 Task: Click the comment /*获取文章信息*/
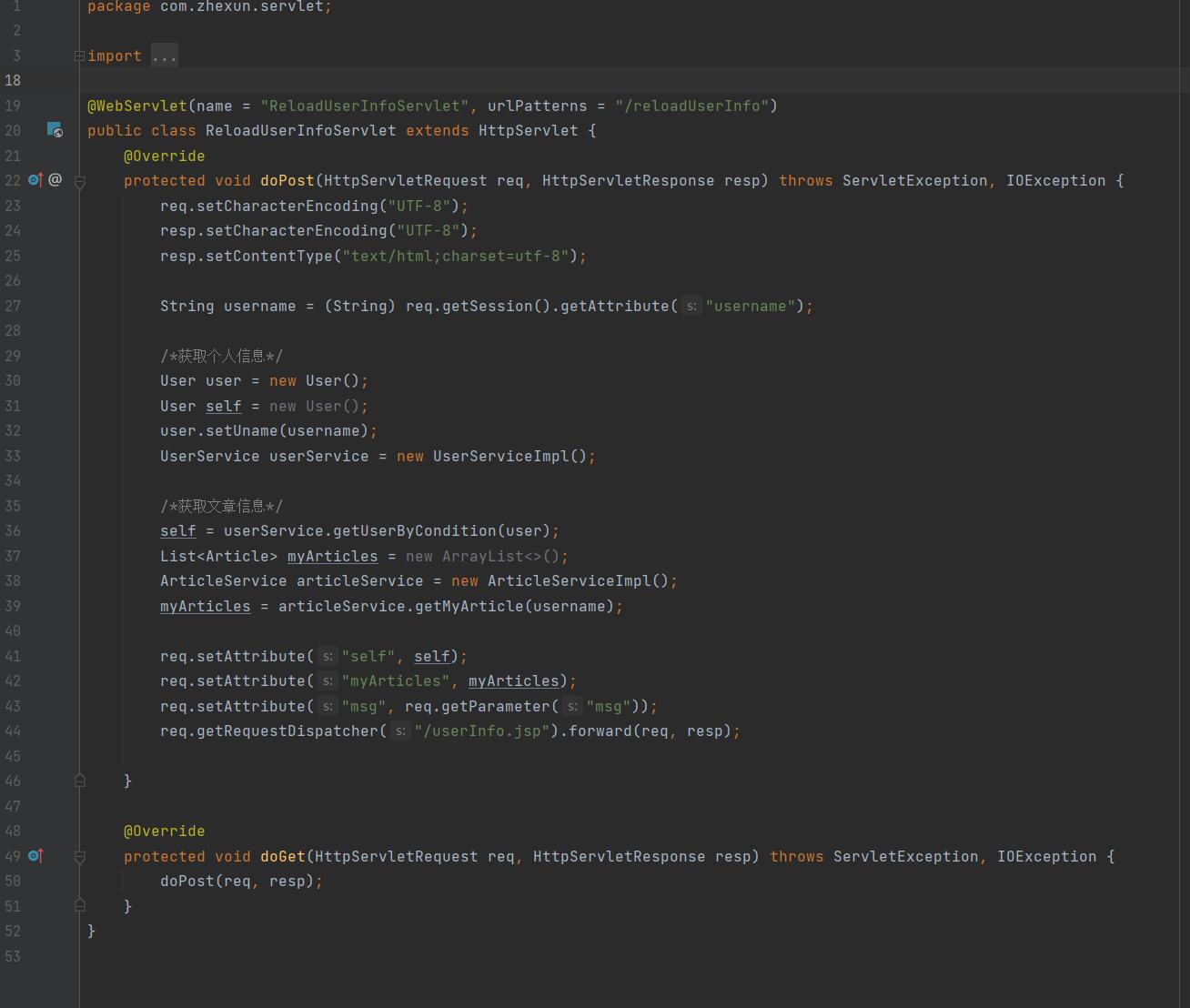221,506
